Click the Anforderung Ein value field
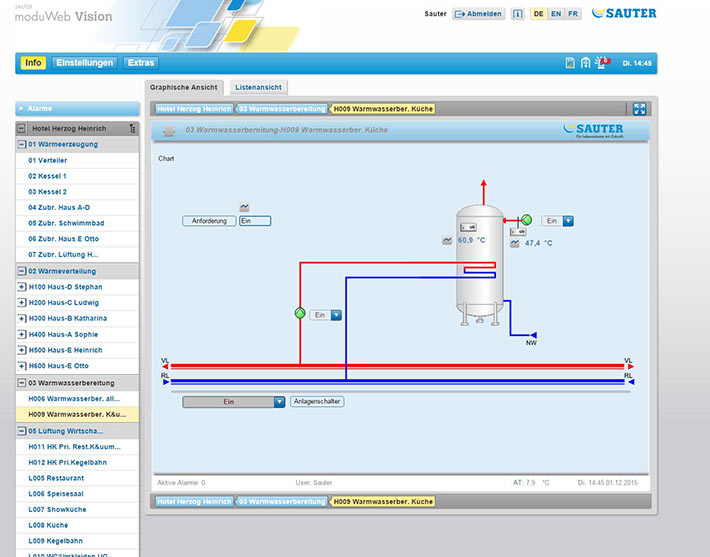 255,221
